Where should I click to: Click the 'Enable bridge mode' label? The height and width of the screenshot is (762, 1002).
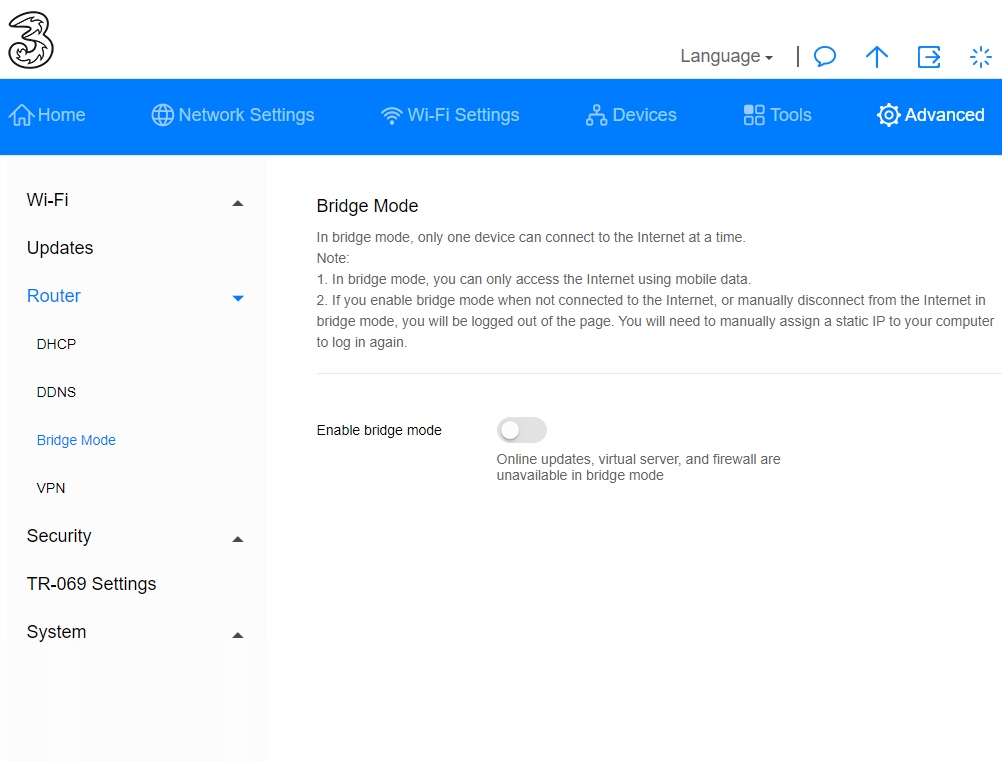pos(379,430)
